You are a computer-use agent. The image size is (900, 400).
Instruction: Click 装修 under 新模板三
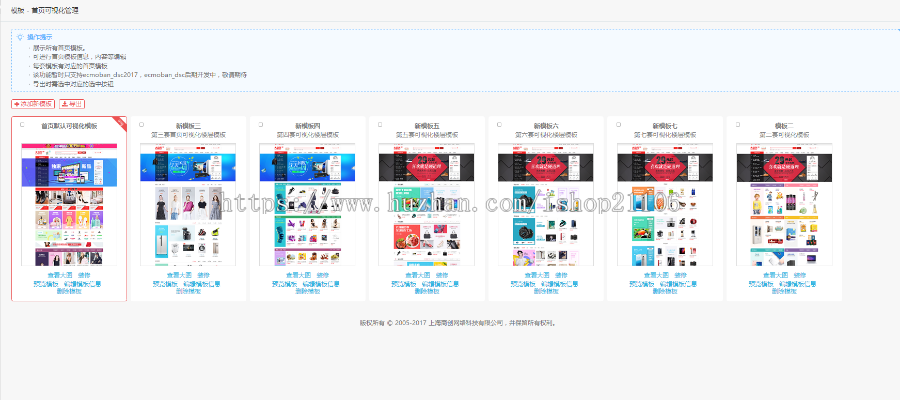pyautogui.click(x=203, y=275)
